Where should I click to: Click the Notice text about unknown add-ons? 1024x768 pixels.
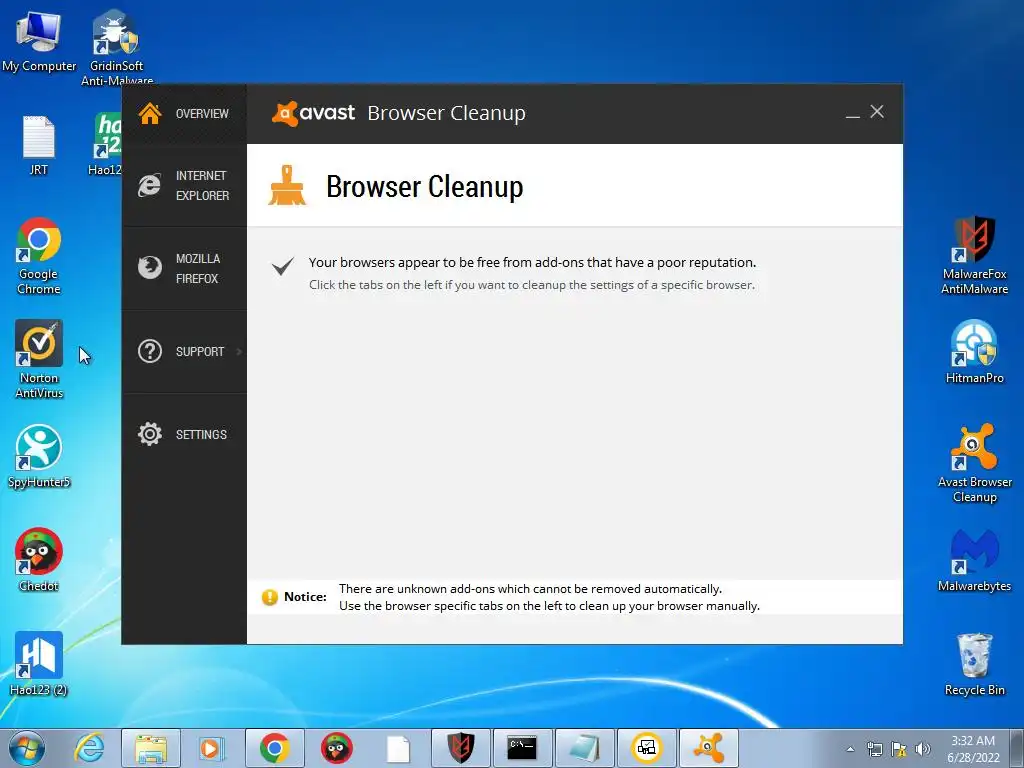point(549,597)
